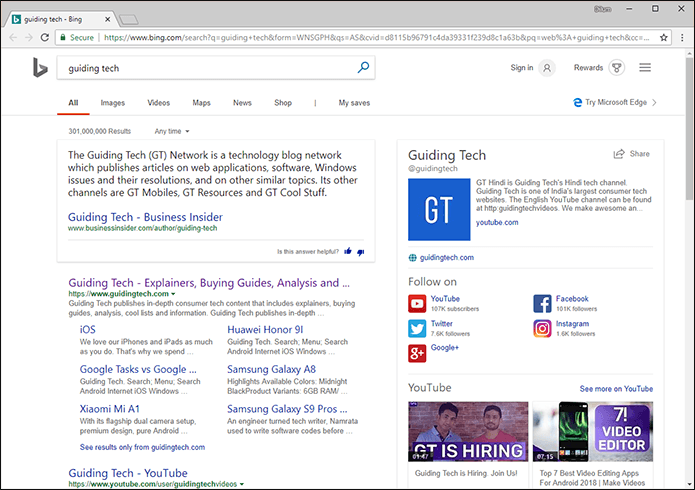Click the Rewards trophy icon
695x490 pixels.
click(617, 68)
